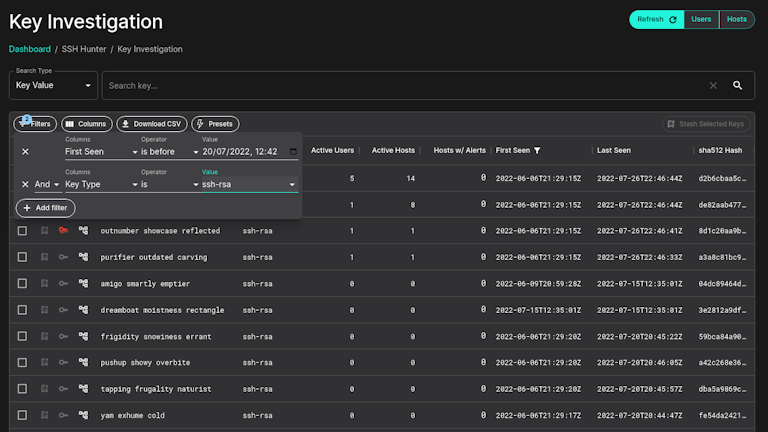Sort by Hosts w/ Alerts column header
This screenshot has width=768, height=432.
tap(459, 150)
